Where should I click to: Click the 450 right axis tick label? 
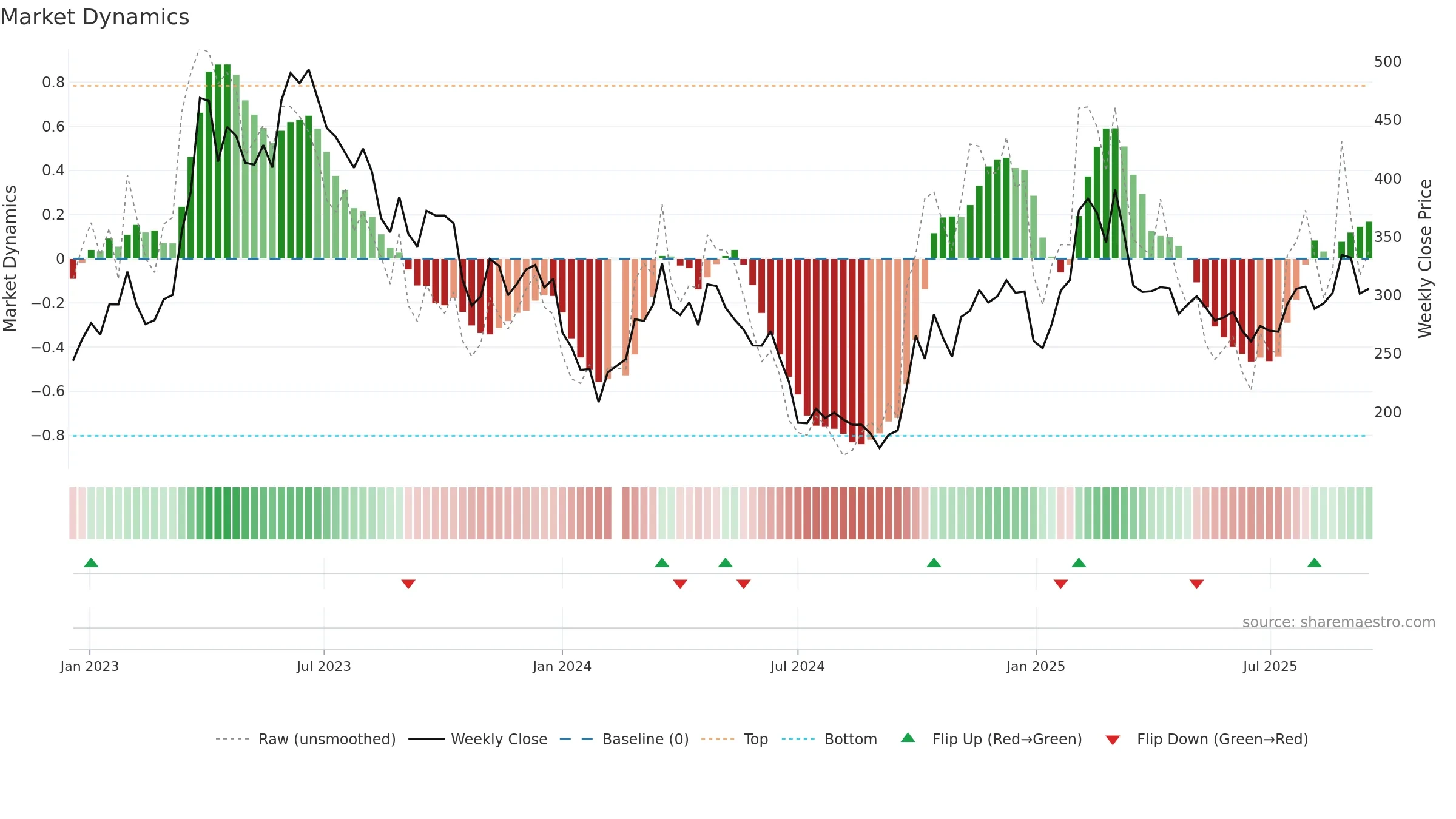click(1388, 120)
